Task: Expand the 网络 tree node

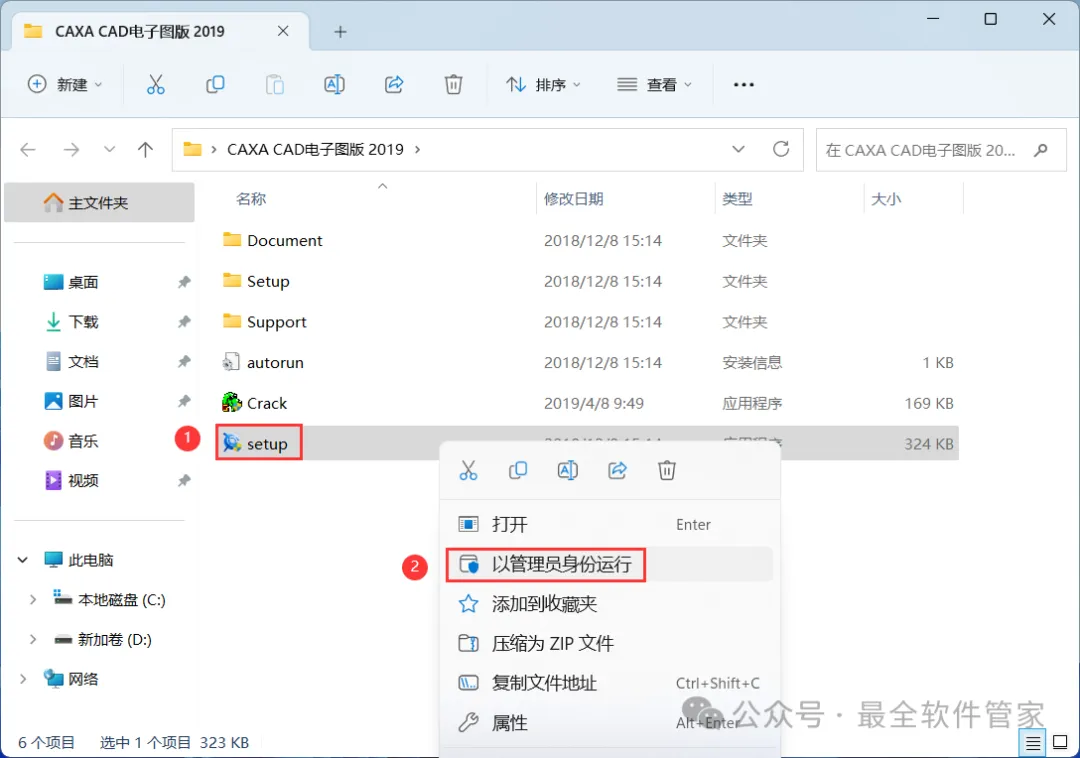Action: [x=23, y=680]
